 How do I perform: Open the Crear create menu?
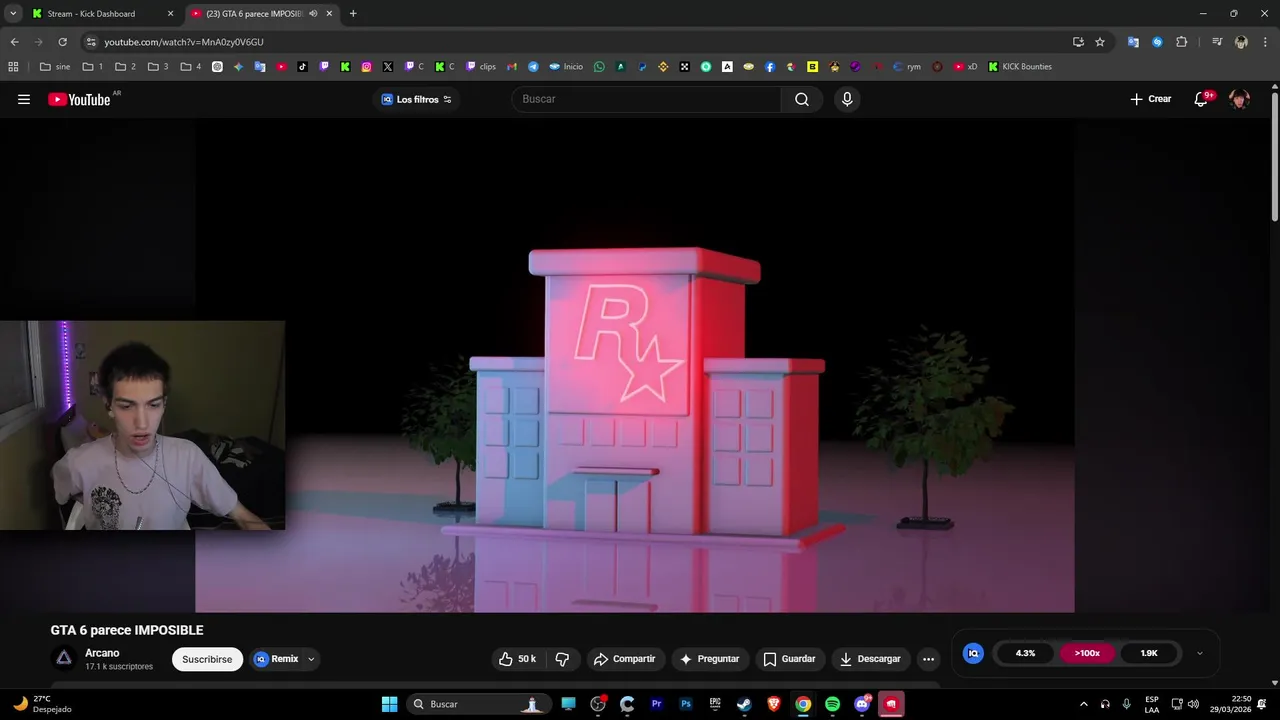[1151, 99]
